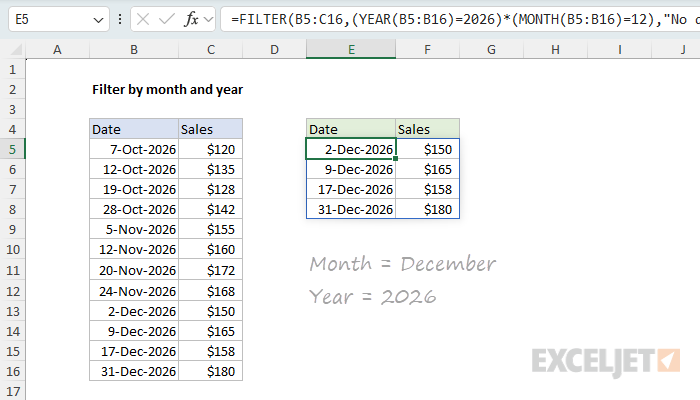Select column A header
Viewport: 700px width, 400px height.
tap(58, 49)
